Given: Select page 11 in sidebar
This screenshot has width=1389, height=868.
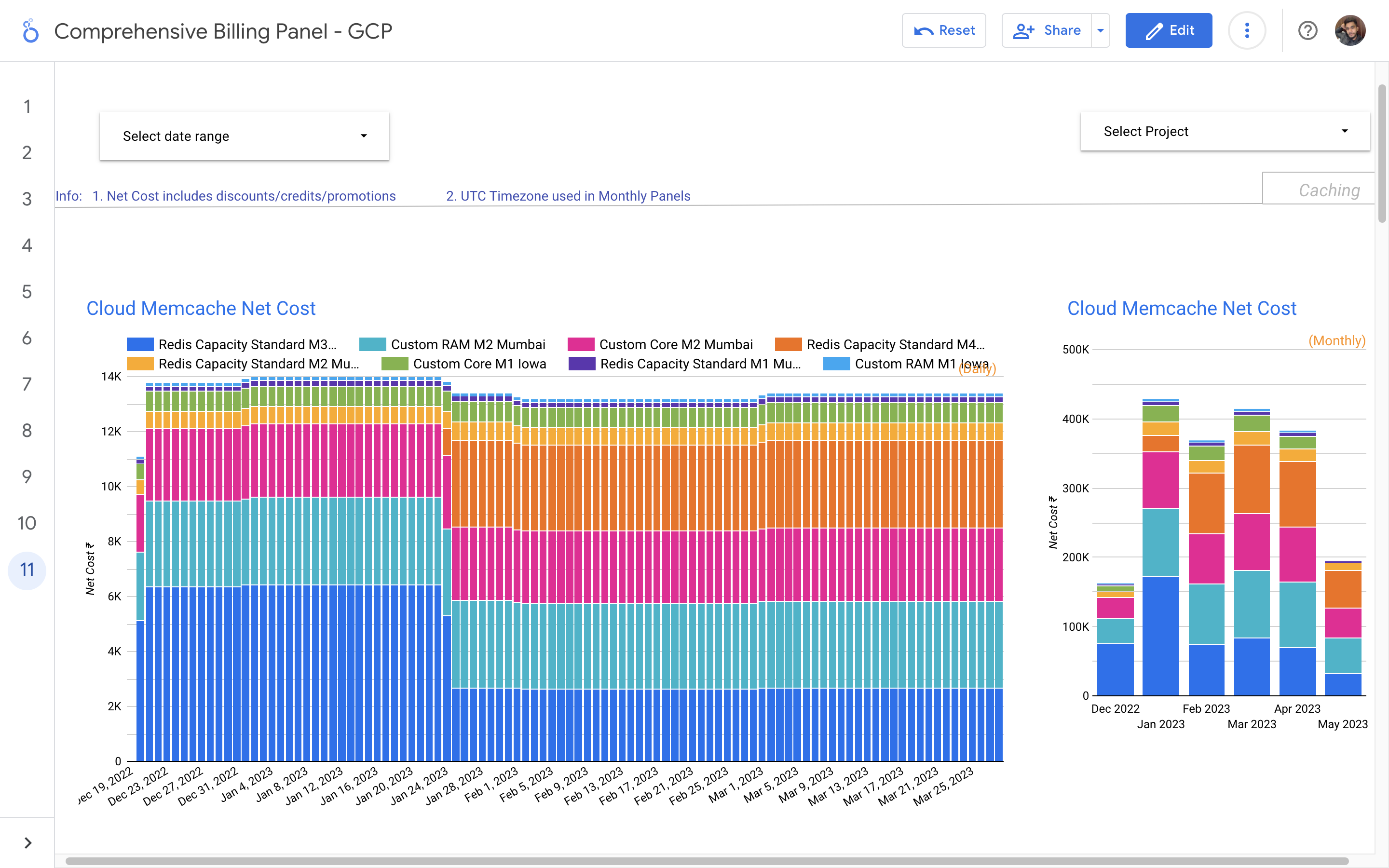Looking at the screenshot, I should [x=27, y=570].
